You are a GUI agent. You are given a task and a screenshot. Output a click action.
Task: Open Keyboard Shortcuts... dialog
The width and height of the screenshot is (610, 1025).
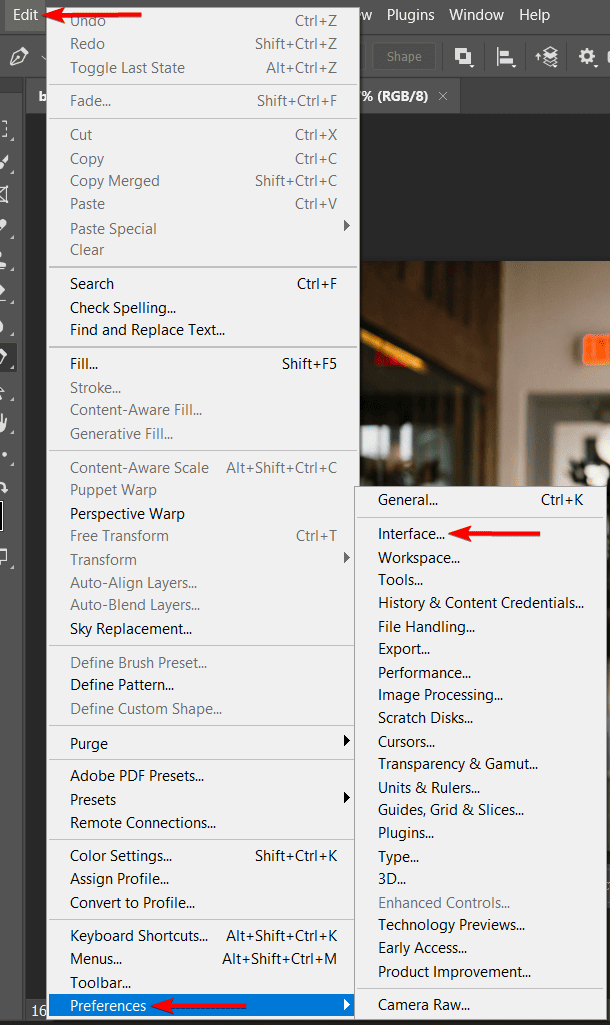139,936
